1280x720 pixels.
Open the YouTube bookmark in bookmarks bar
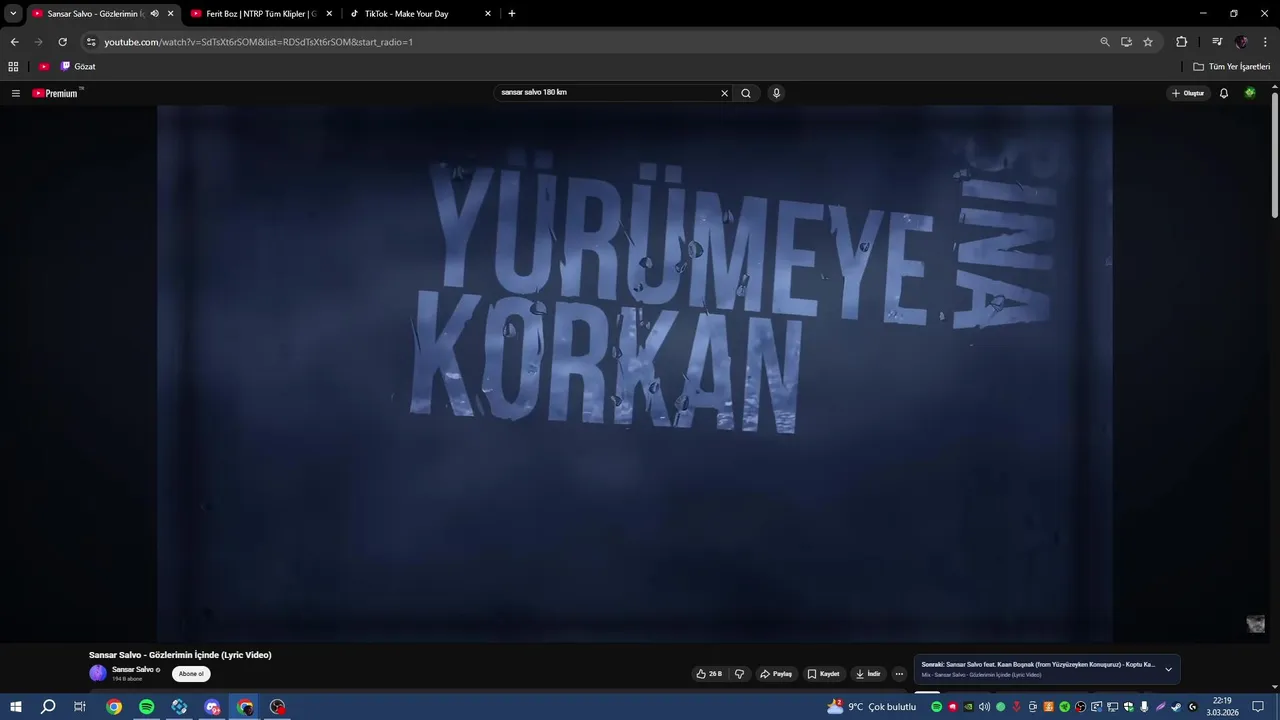point(44,67)
